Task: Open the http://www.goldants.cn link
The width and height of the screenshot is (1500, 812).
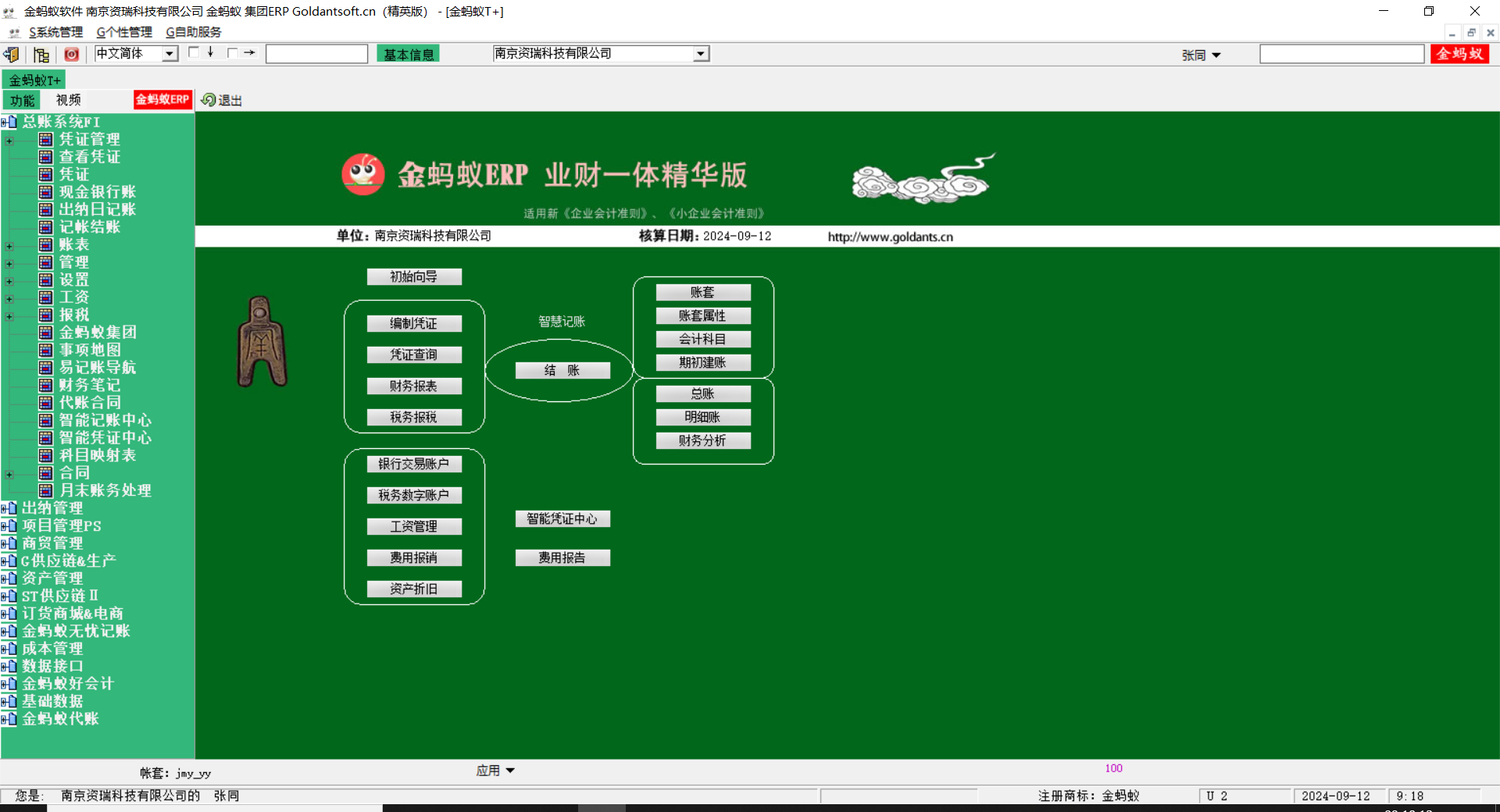Action: point(891,237)
